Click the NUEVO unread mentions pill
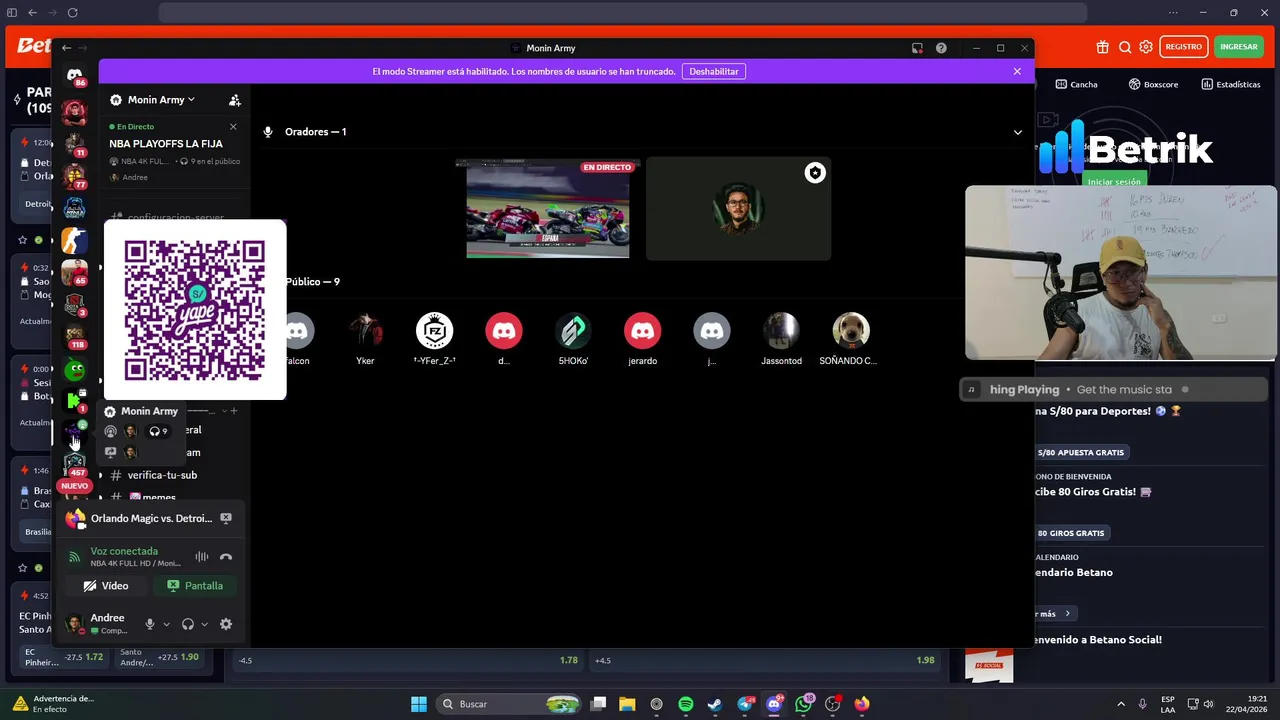The height and width of the screenshot is (720, 1280). click(75, 486)
